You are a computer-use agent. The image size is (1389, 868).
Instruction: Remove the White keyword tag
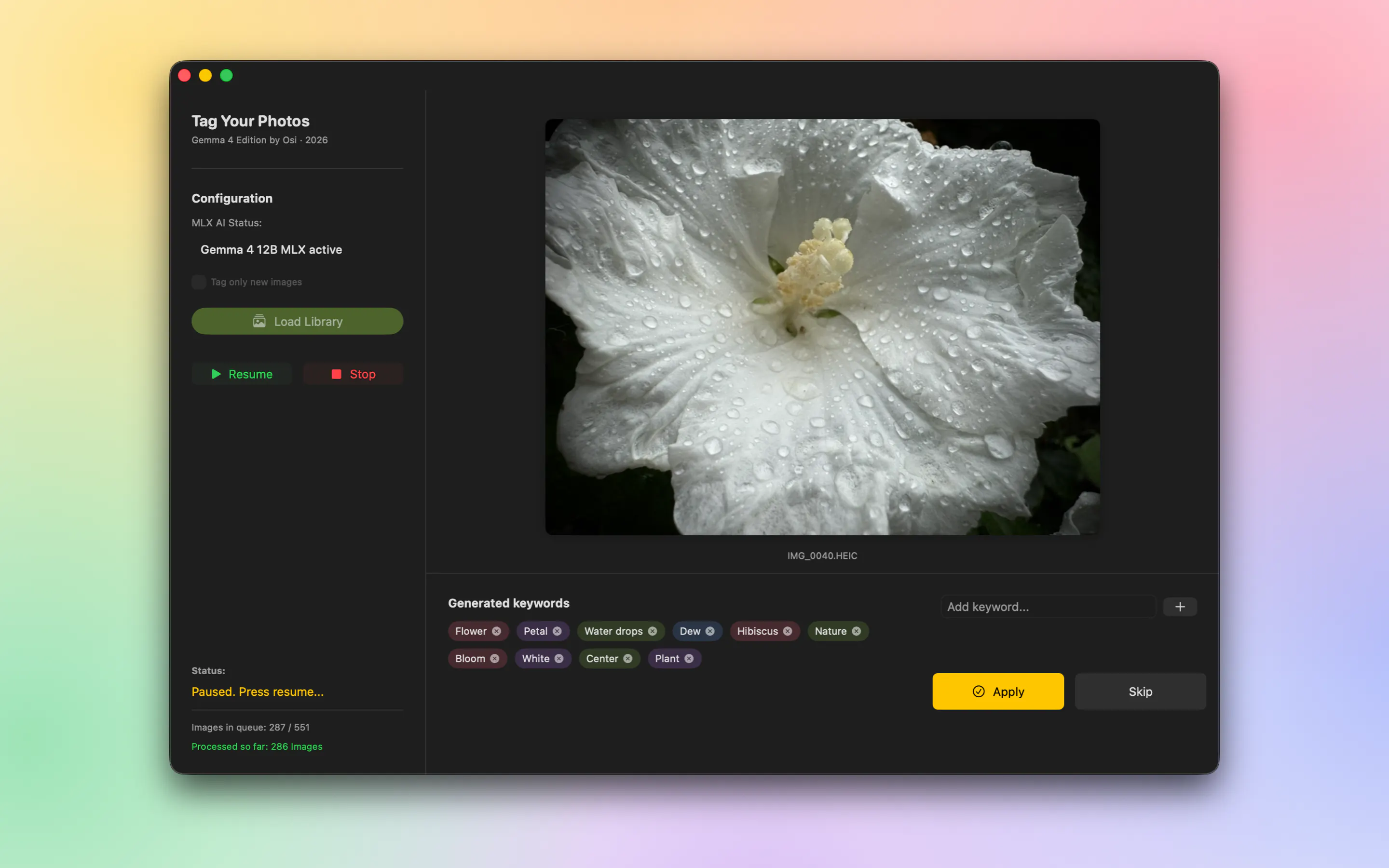point(559,658)
